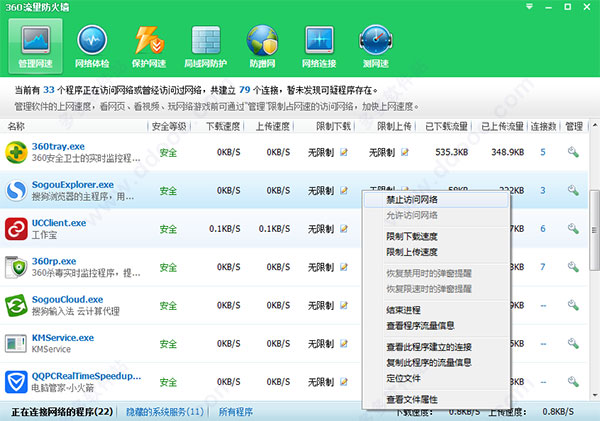Open the SogouCloud.exe program name link
The width and height of the screenshot is (600, 421).
click(67, 299)
